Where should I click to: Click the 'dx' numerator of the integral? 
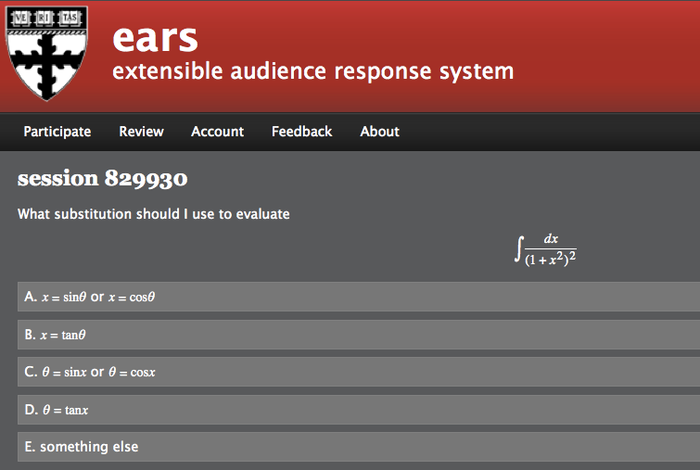(x=551, y=239)
